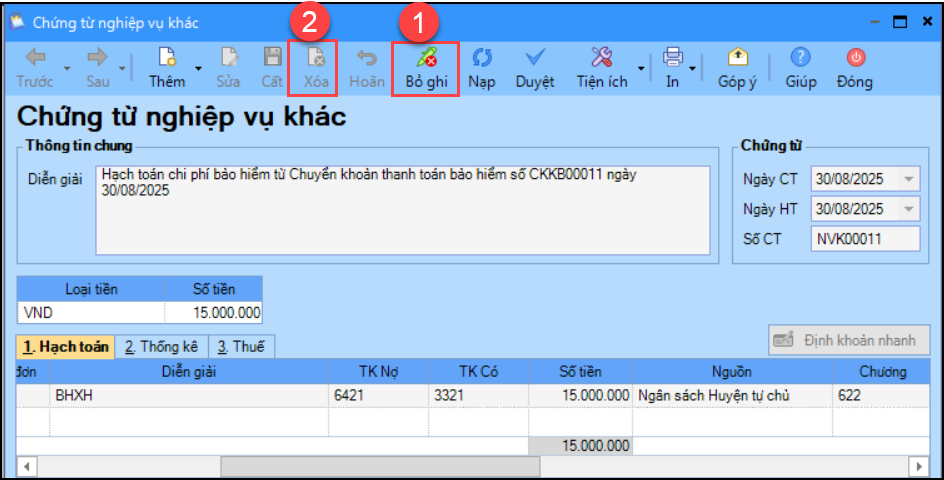Screen dimensions: 944x480
Task: Click the Cất save icon
Action: 273,57
